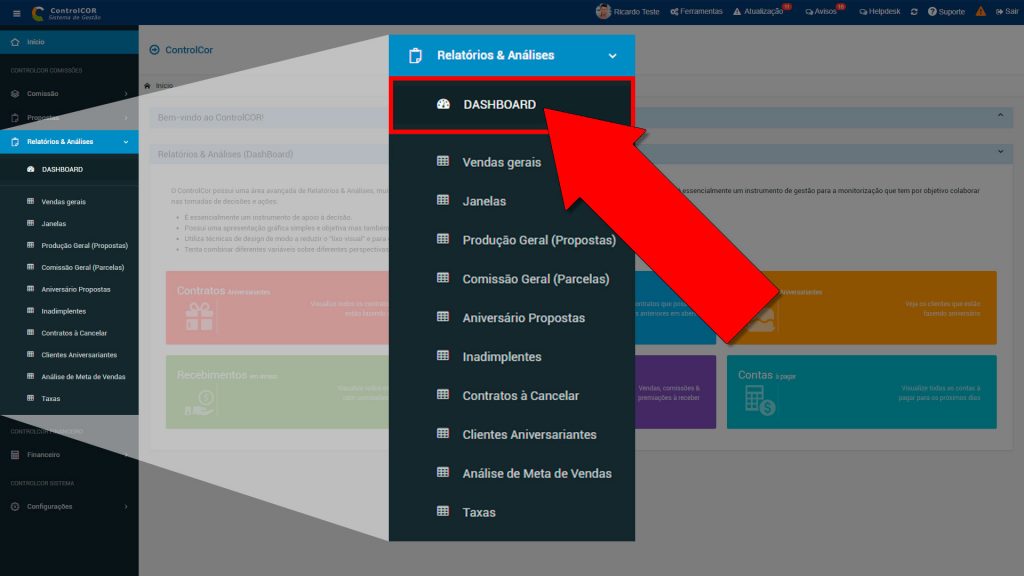Screen dimensions: 1024x576
Task: Expand the Propostas chevron in left sidebar
Action: pyautogui.click(x=126, y=118)
